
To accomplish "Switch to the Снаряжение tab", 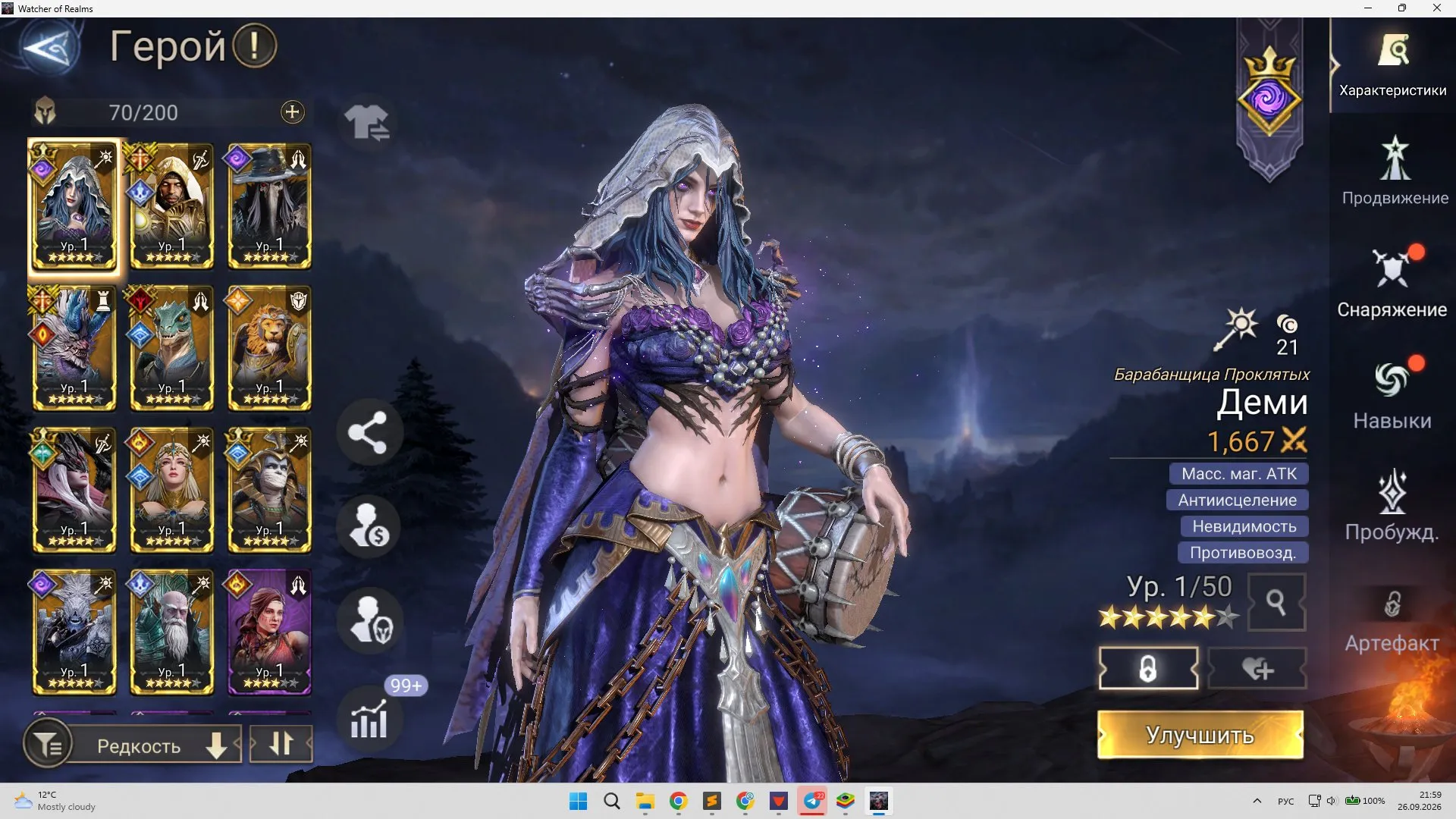I will point(1392,283).
